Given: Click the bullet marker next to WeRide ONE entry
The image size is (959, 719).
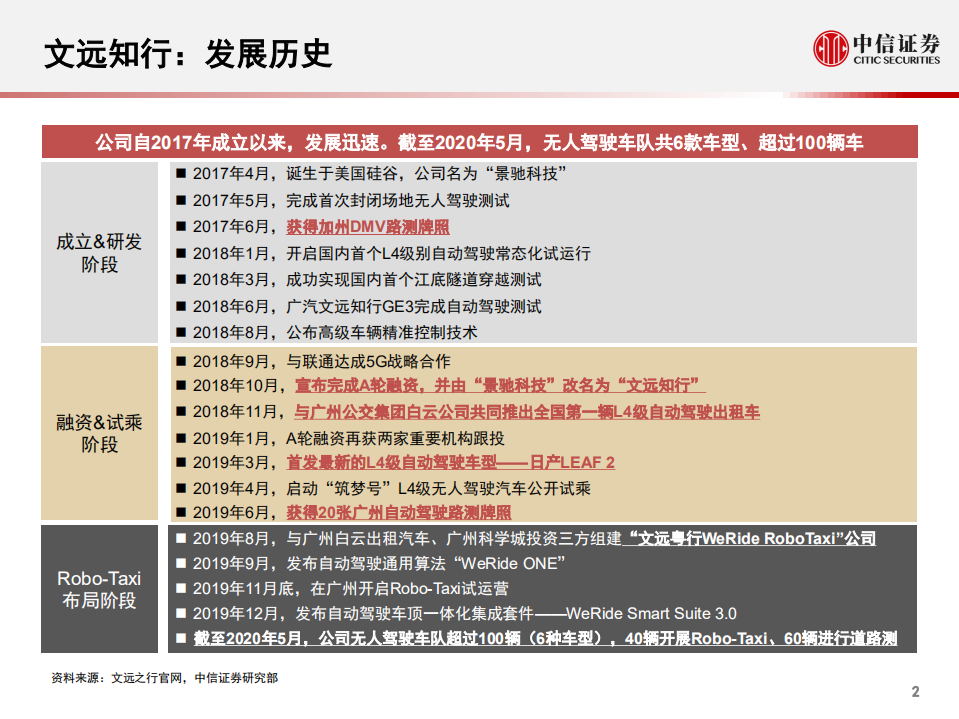Looking at the screenshot, I should 181,564.
